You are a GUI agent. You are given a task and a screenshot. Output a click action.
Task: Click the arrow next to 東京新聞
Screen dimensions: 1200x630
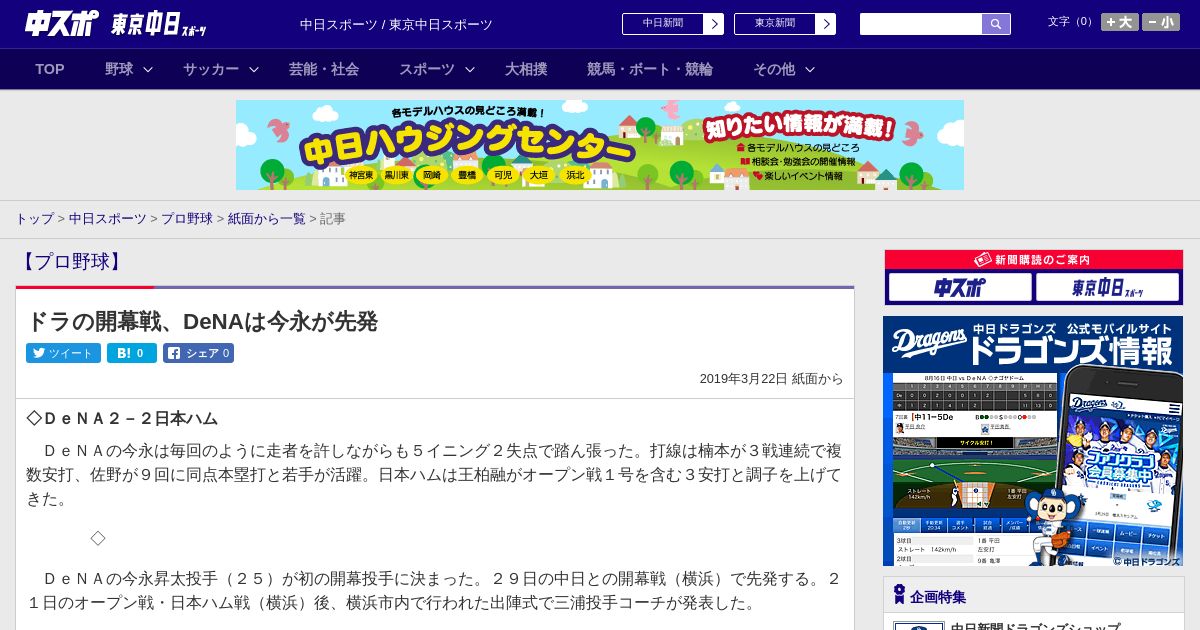click(826, 24)
